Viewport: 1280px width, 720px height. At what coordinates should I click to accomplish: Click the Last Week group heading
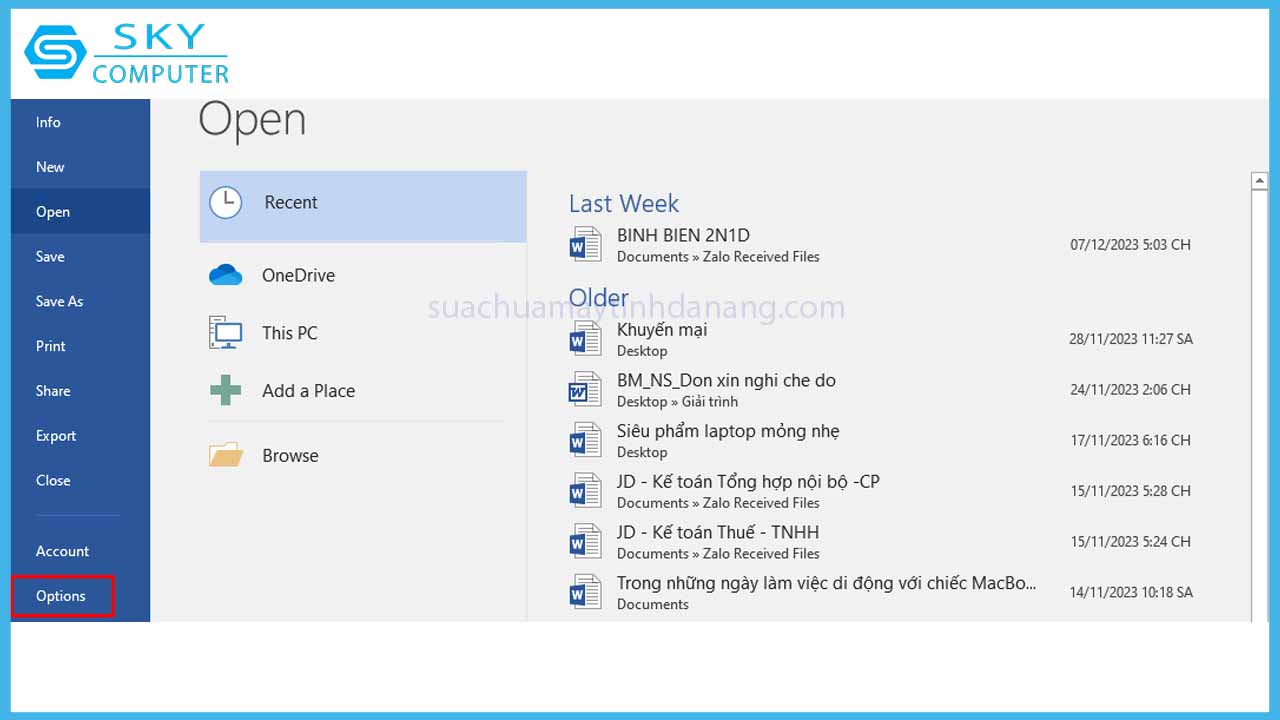(x=624, y=204)
